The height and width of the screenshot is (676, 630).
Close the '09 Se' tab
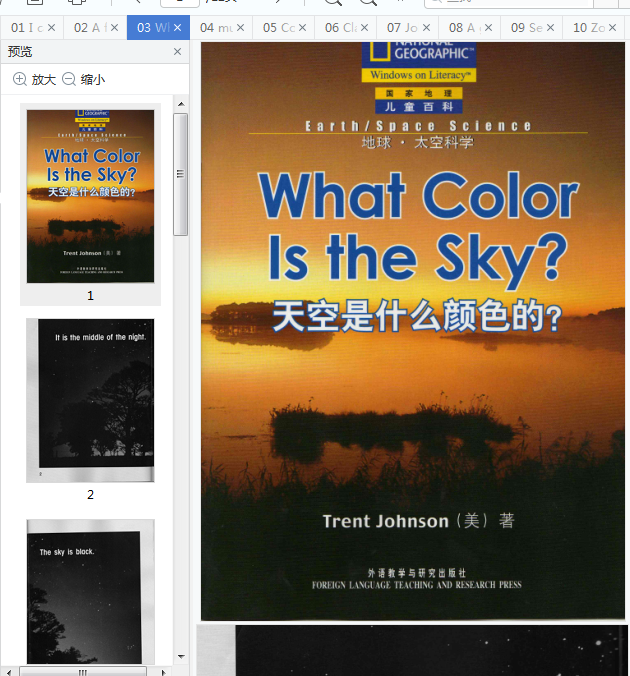pyautogui.click(x=550, y=28)
